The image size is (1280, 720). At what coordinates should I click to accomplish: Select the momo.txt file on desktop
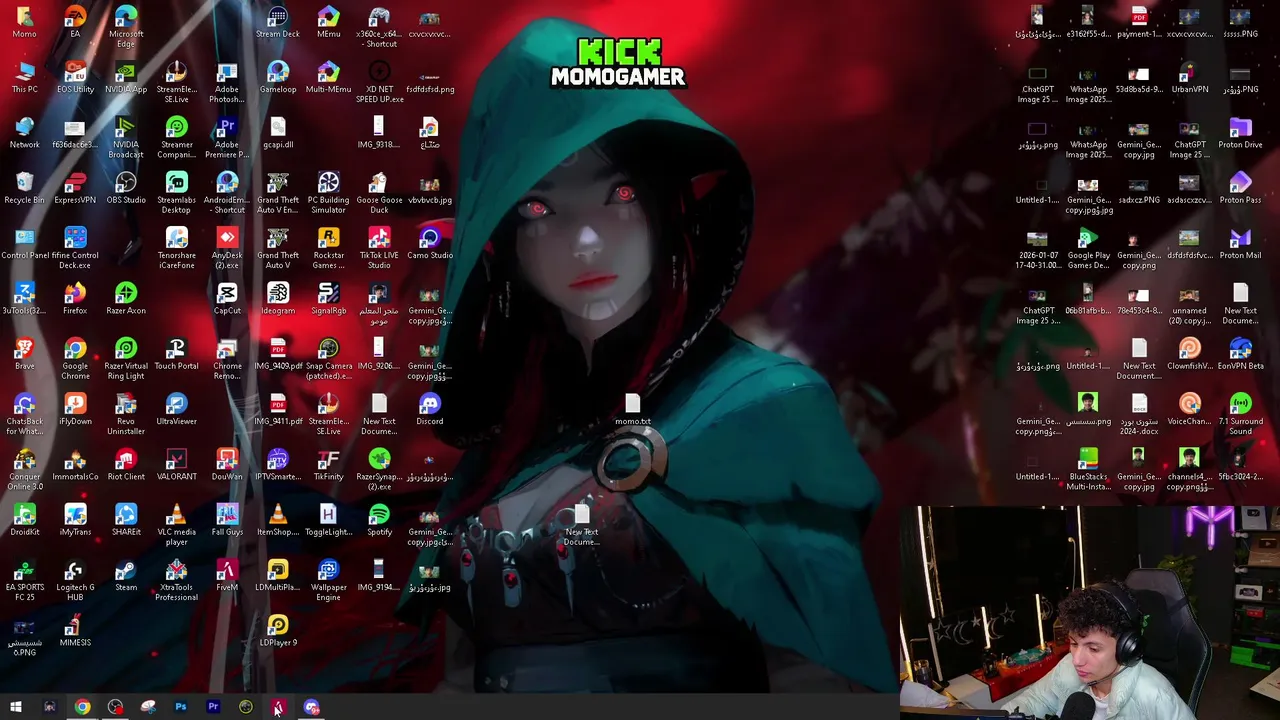point(633,409)
